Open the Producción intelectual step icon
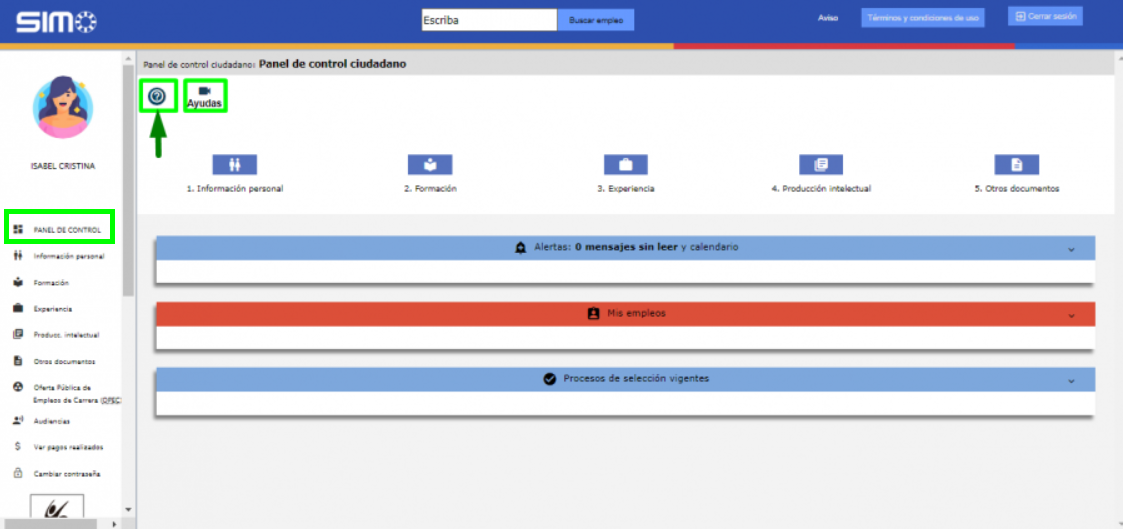This screenshot has height=531, width=1125. point(821,165)
